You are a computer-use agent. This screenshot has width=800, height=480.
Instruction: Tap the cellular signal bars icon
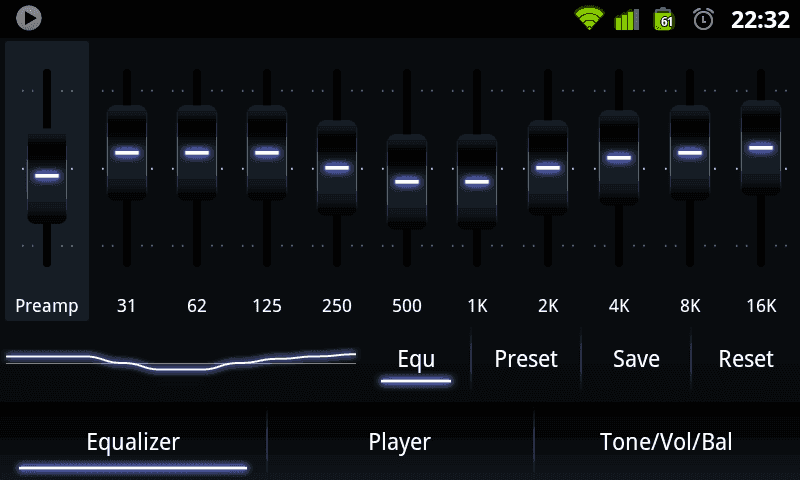627,19
